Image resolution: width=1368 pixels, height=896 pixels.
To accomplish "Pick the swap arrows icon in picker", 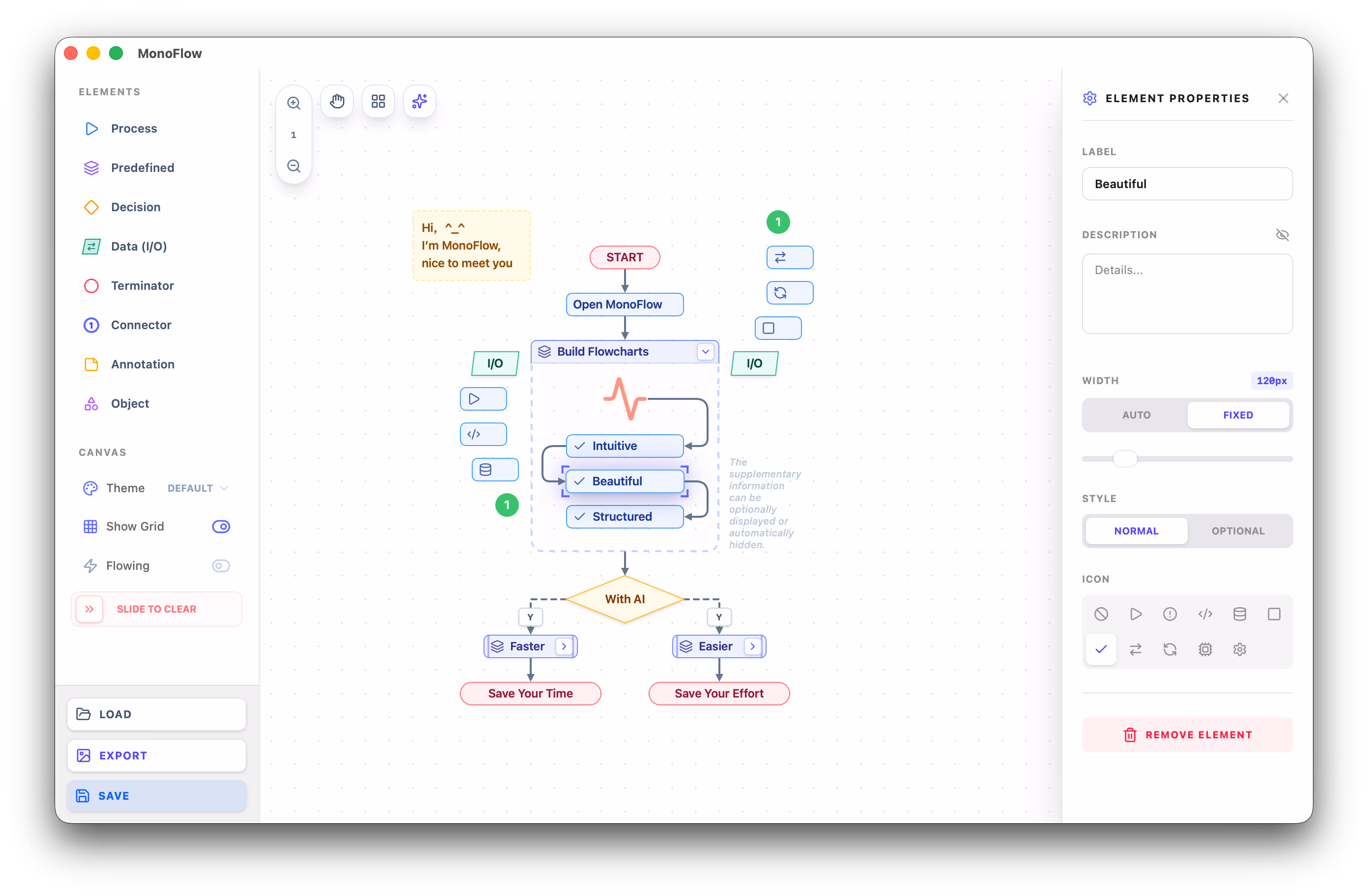I will [1135, 649].
